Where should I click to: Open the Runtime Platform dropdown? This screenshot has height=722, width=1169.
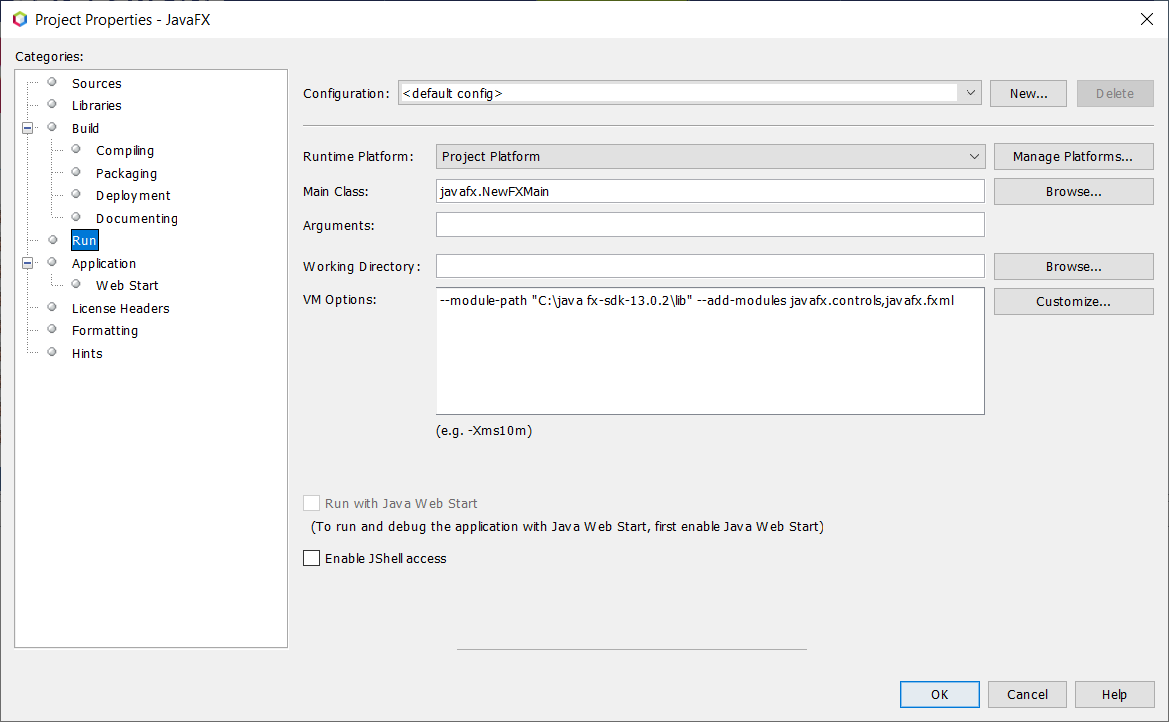pos(974,157)
